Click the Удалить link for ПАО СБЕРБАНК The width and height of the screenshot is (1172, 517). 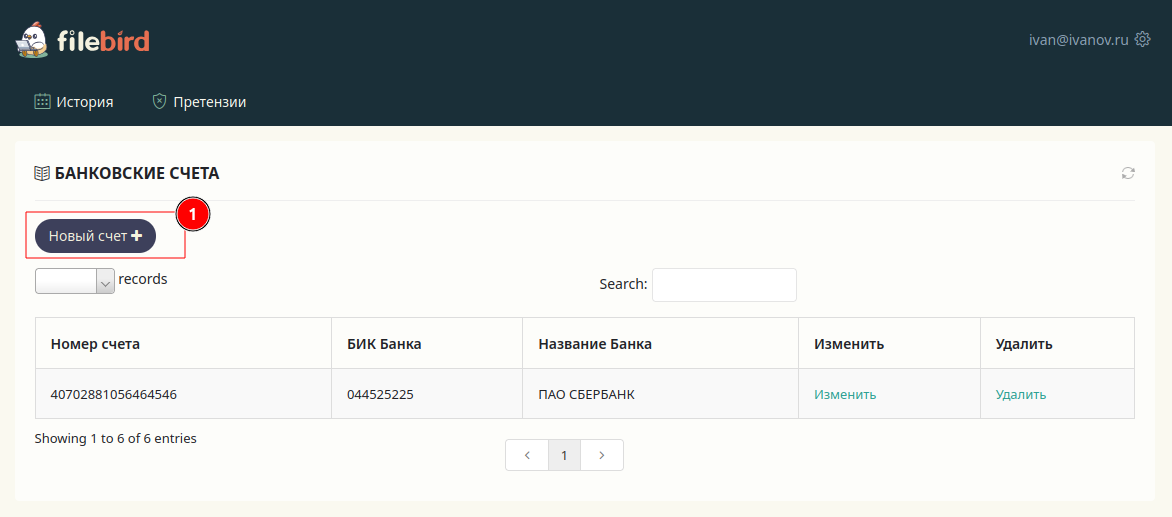tap(1021, 394)
